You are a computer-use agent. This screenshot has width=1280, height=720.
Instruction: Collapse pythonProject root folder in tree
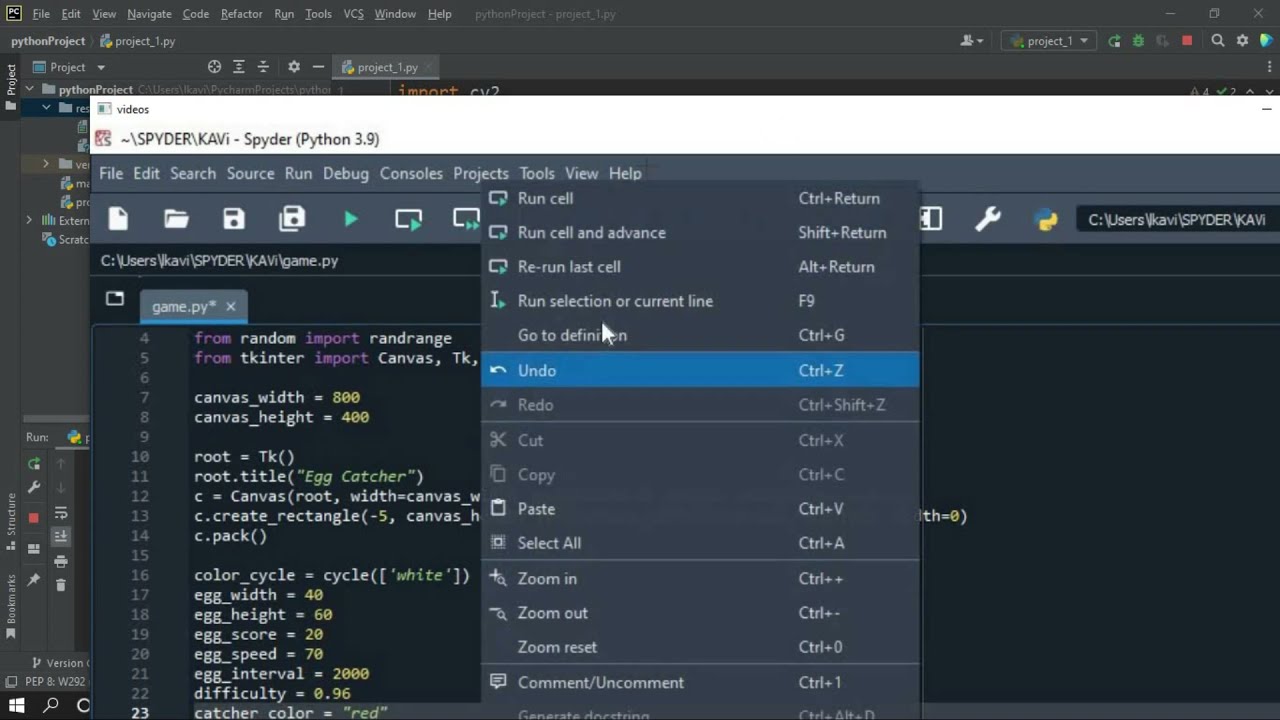point(30,89)
